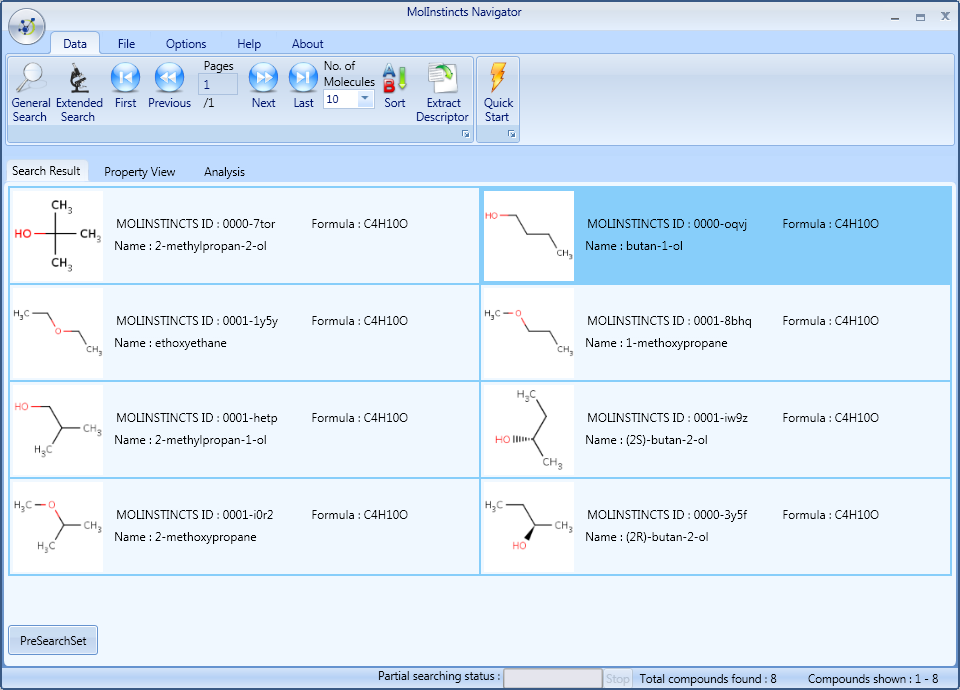Click the Partial searching status progress bar
Viewport: 960px width, 690px height.
point(552,678)
